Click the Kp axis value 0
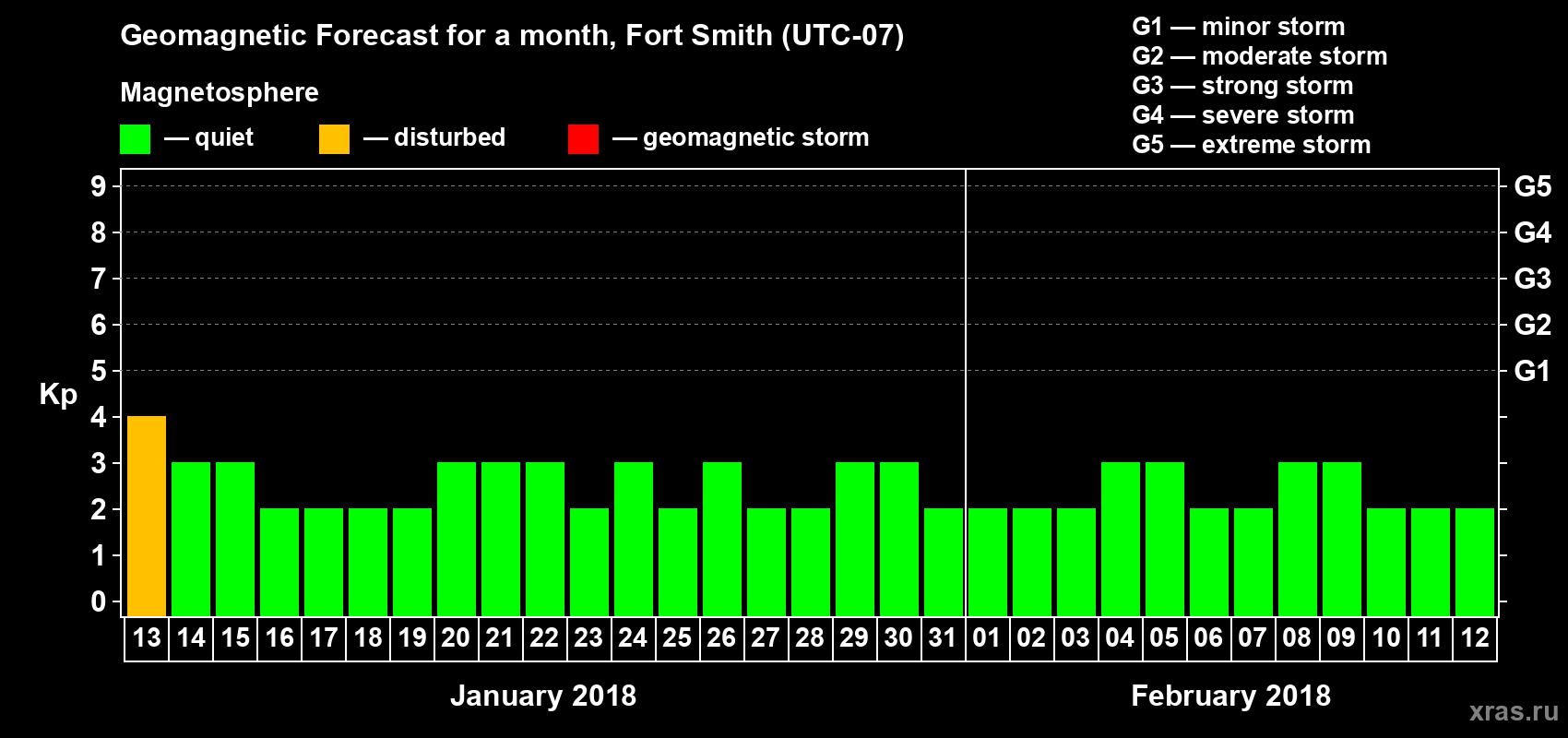Viewport: 1568px width, 738px height. [99, 601]
